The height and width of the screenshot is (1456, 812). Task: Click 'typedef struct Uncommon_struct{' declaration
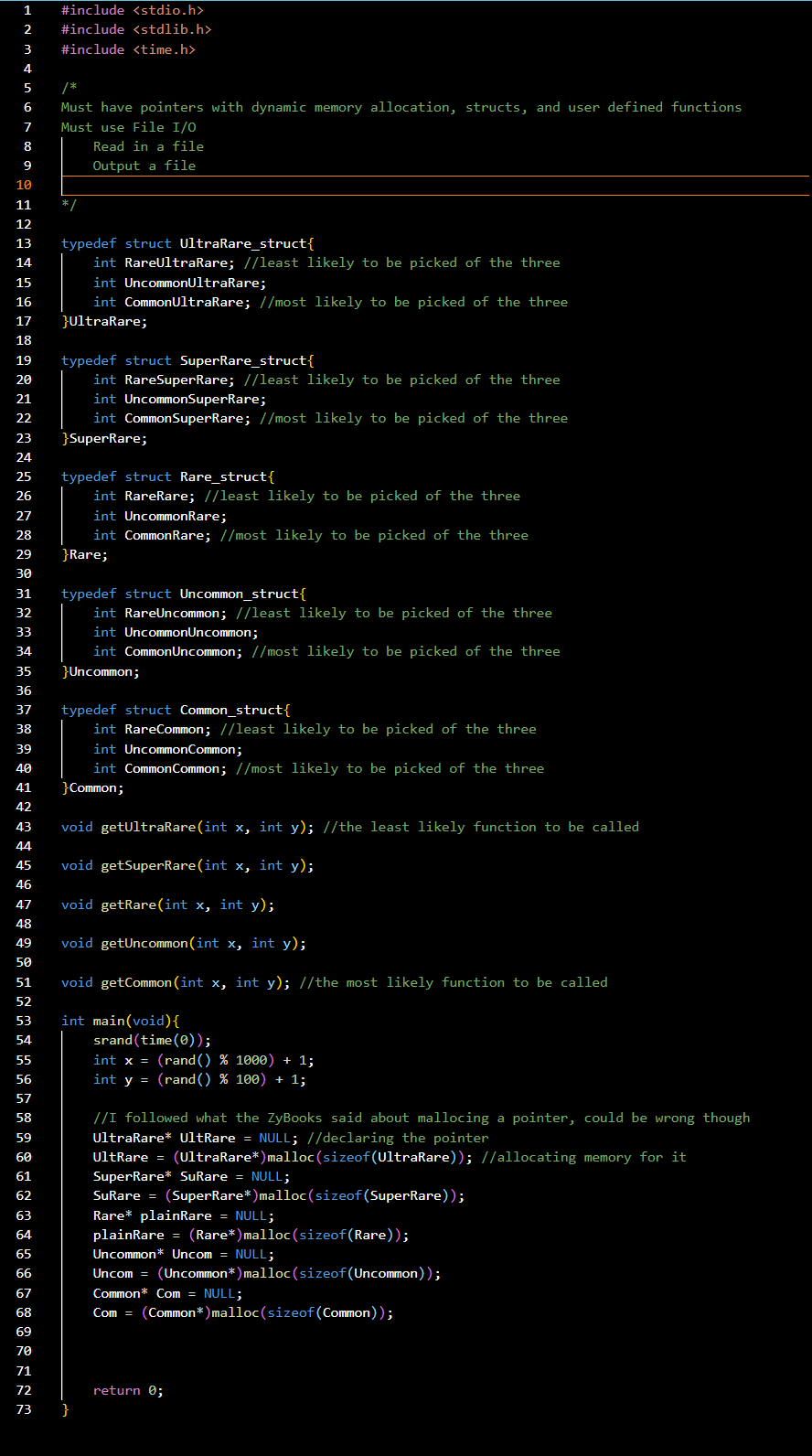click(x=184, y=594)
